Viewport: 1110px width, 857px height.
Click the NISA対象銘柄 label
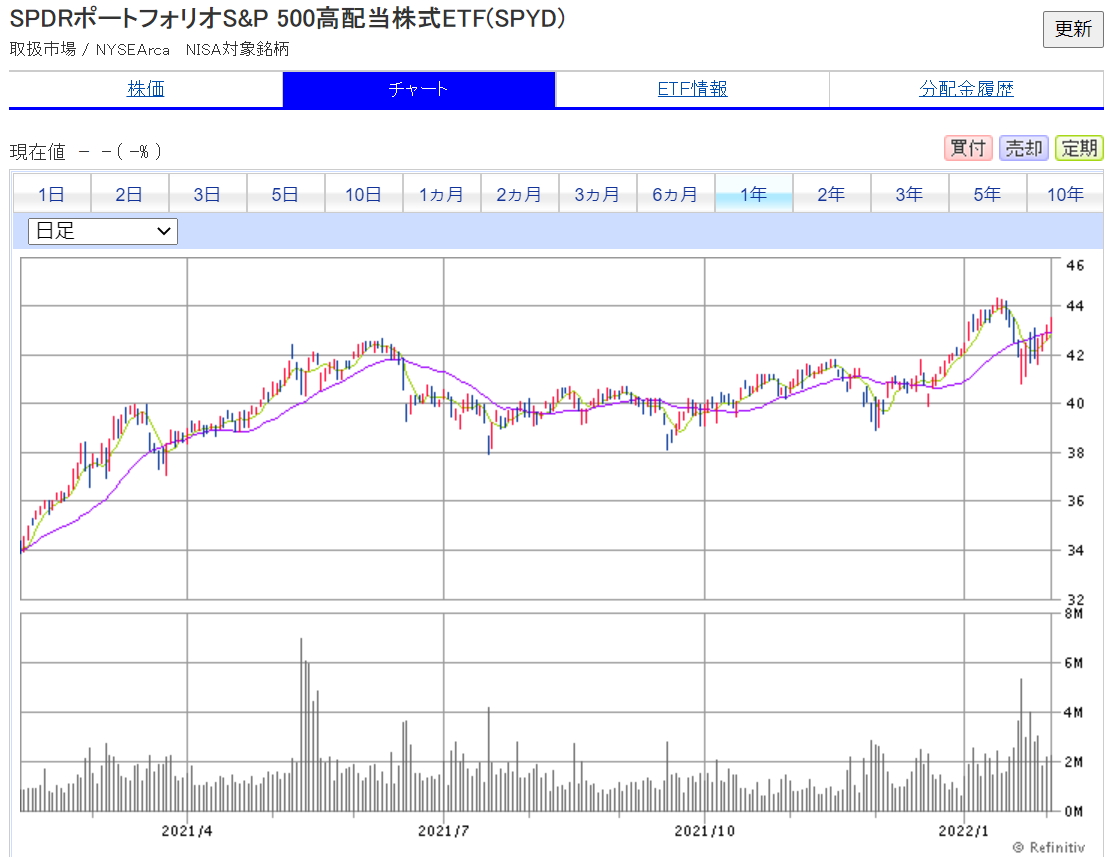[x=237, y=50]
